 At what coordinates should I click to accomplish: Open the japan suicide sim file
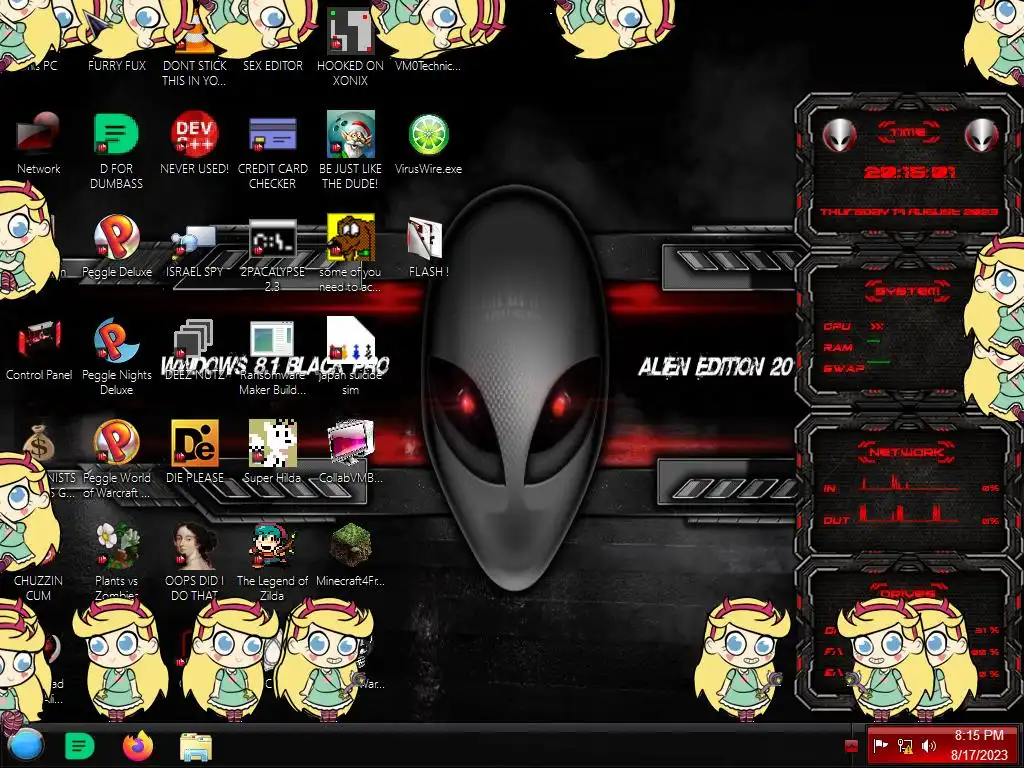click(351, 340)
